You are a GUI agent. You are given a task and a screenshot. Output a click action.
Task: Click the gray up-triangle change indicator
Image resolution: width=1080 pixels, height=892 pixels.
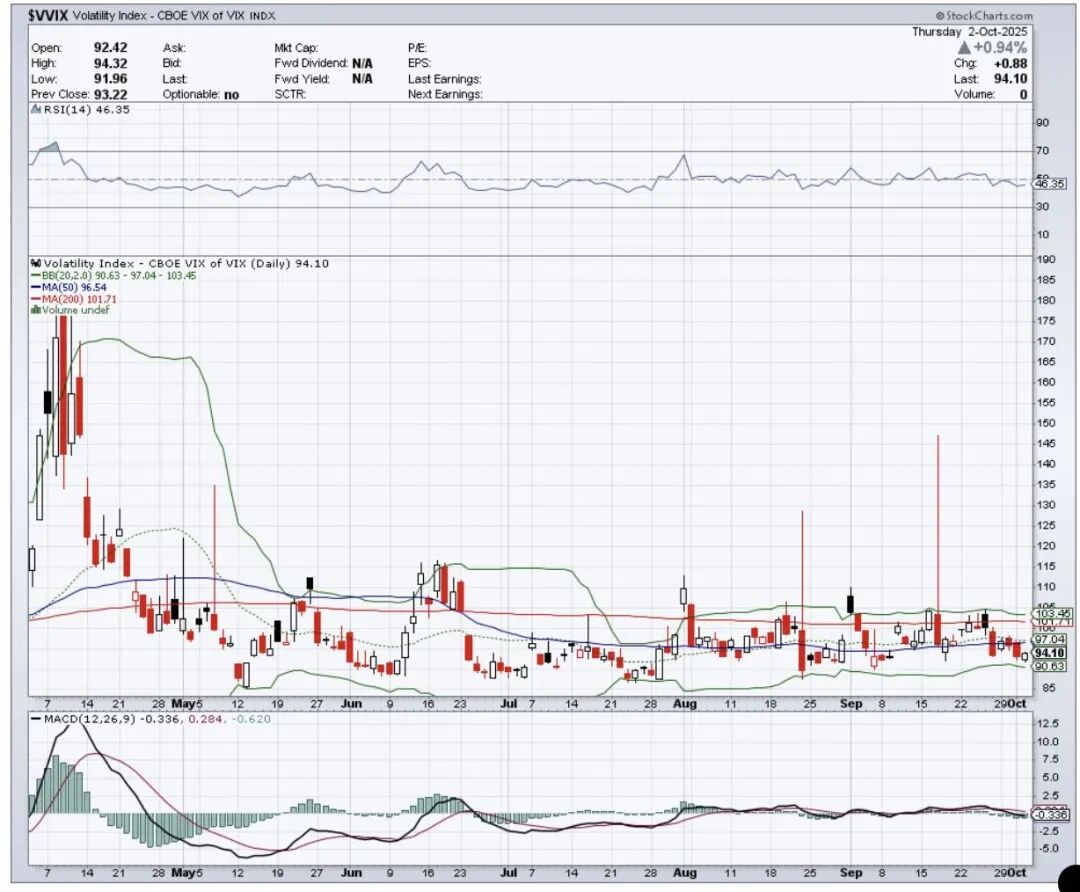[964, 48]
